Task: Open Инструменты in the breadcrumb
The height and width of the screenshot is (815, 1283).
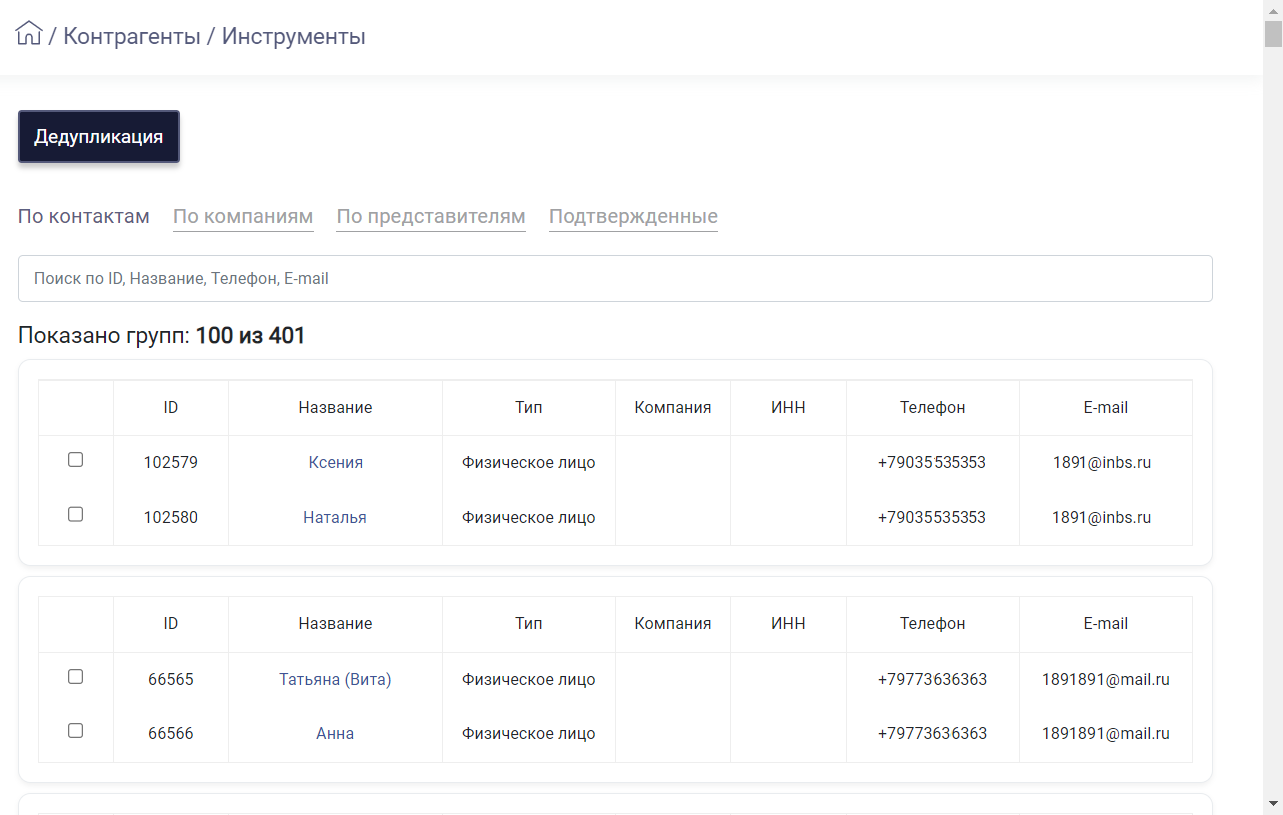Action: [294, 37]
